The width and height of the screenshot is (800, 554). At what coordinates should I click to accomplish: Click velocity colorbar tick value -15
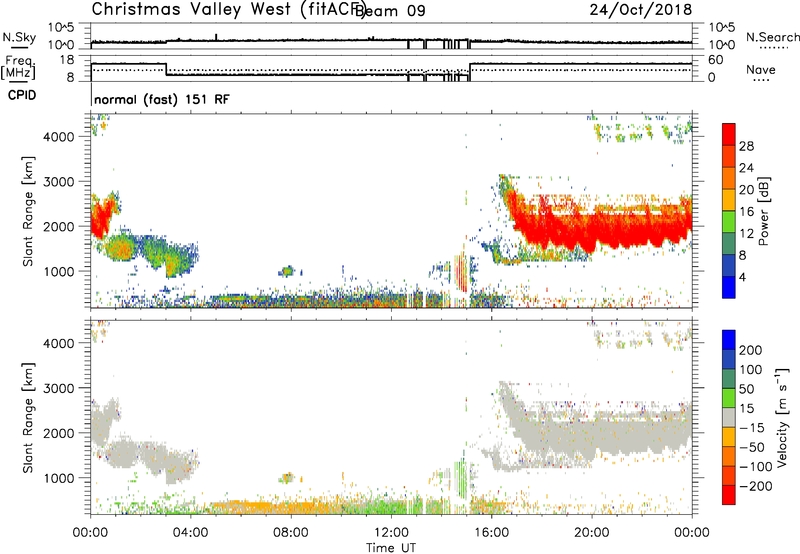pyautogui.click(x=751, y=427)
